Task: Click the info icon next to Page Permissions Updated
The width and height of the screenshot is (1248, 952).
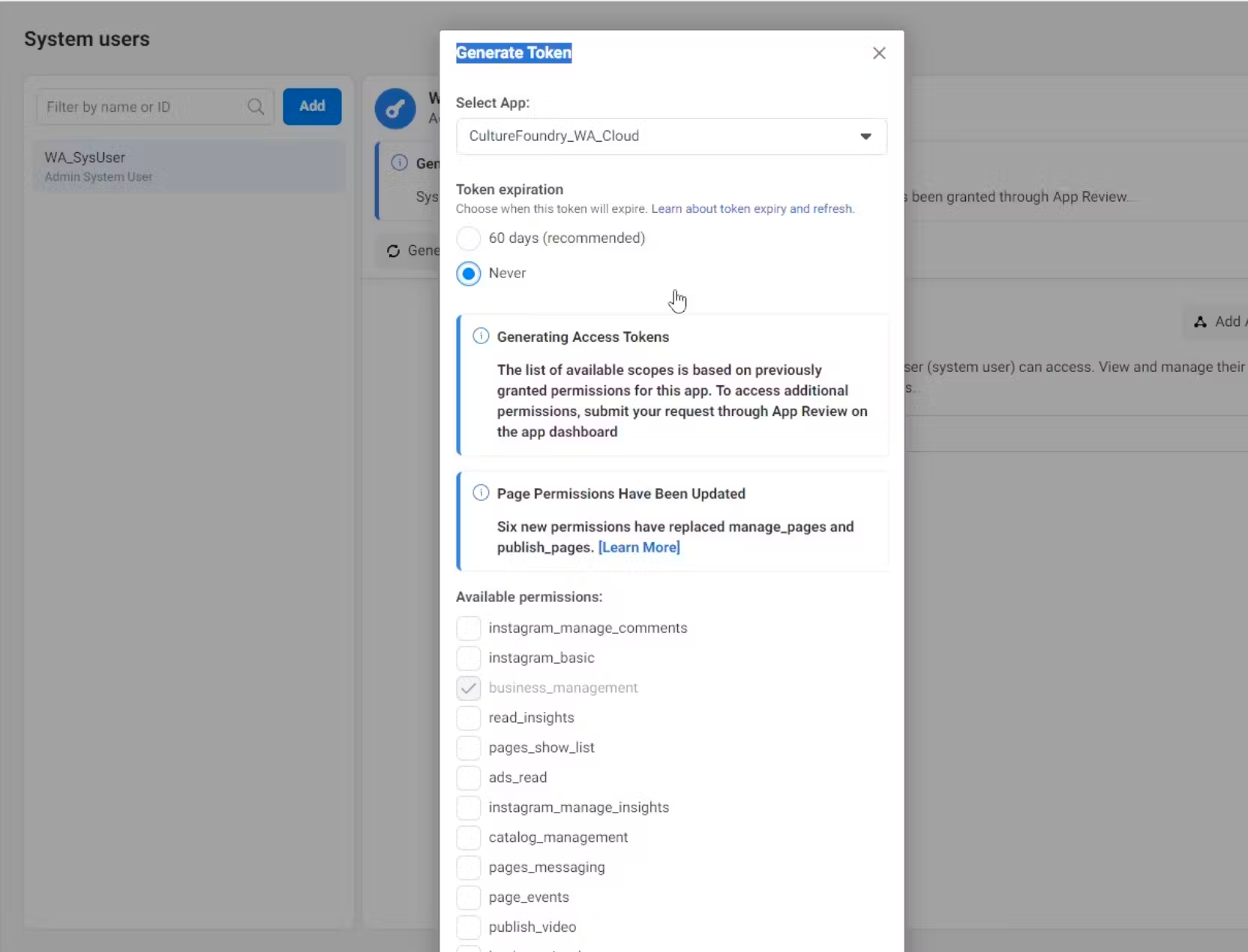Action: point(481,493)
